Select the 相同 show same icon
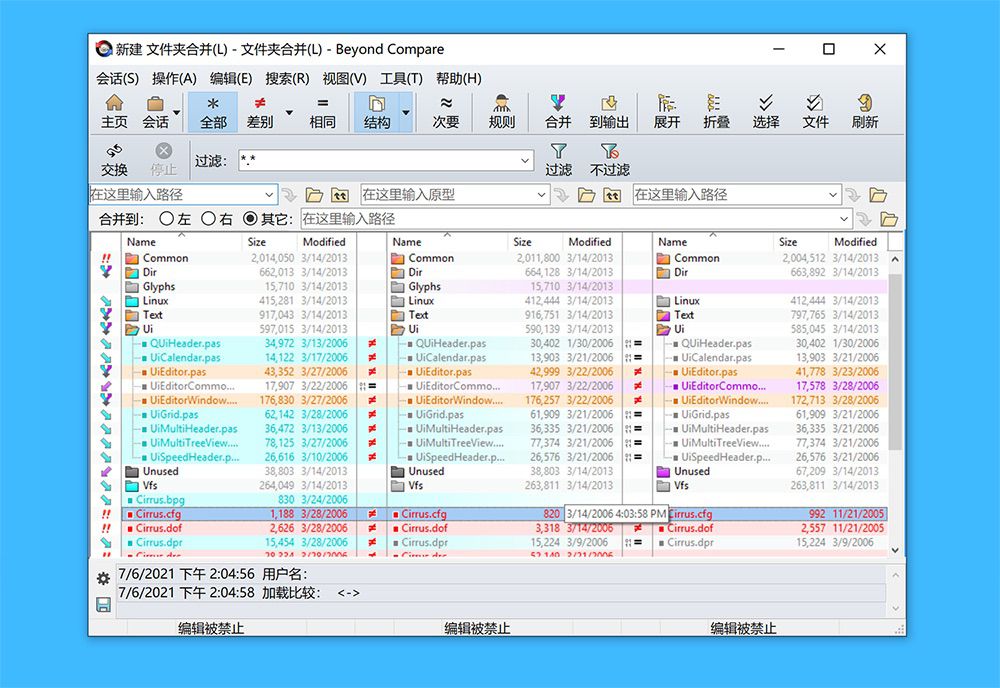Viewport: 1000px width, 688px height. pyautogui.click(x=323, y=112)
